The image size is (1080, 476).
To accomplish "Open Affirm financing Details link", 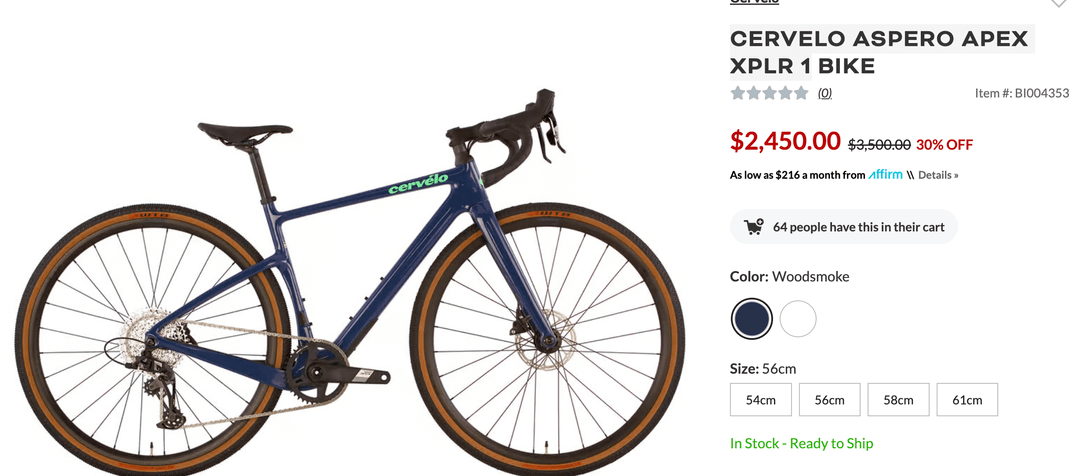I will click(x=938, y=175).
